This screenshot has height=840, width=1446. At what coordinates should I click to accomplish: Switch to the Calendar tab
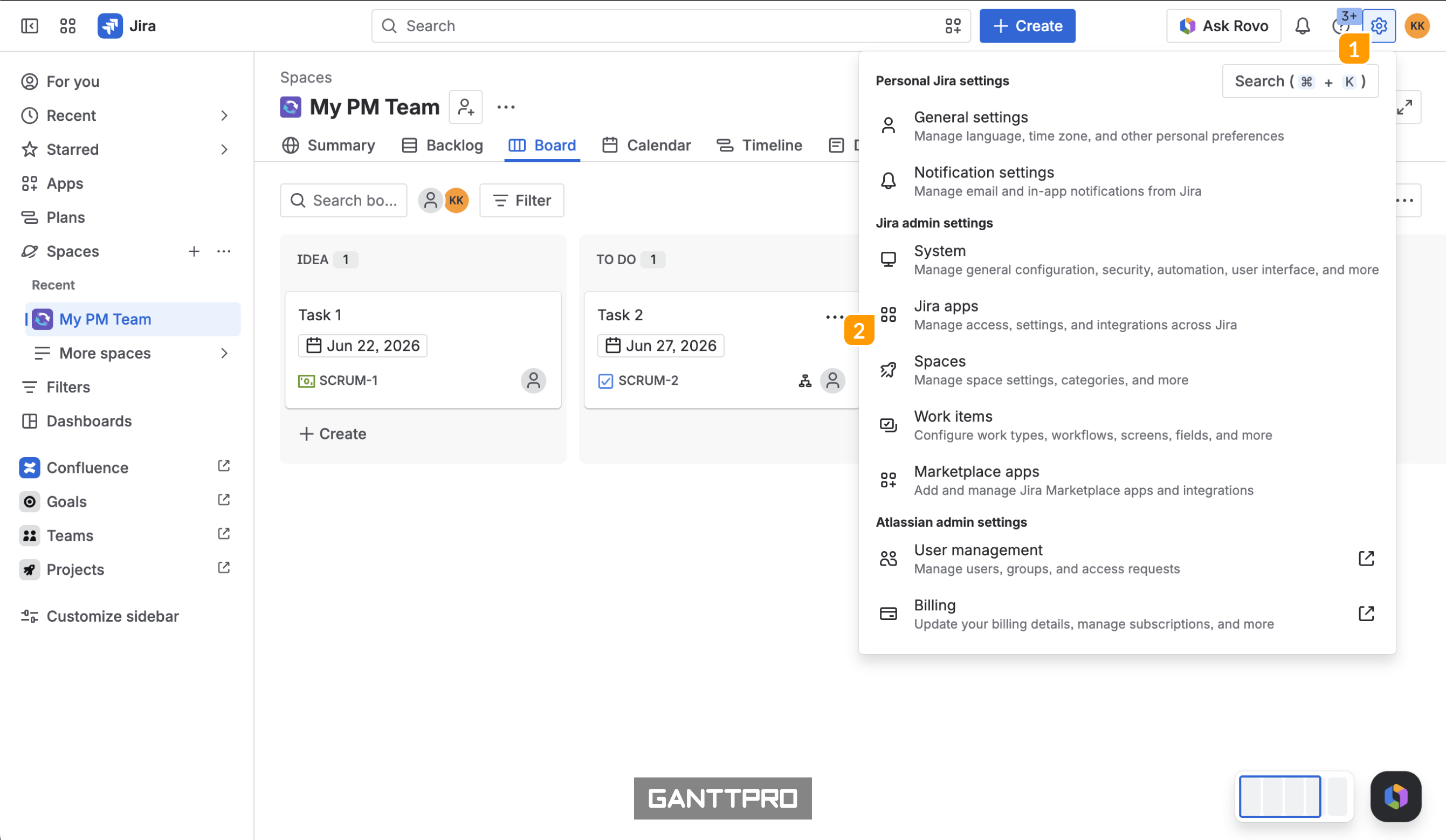click(646, 145)
